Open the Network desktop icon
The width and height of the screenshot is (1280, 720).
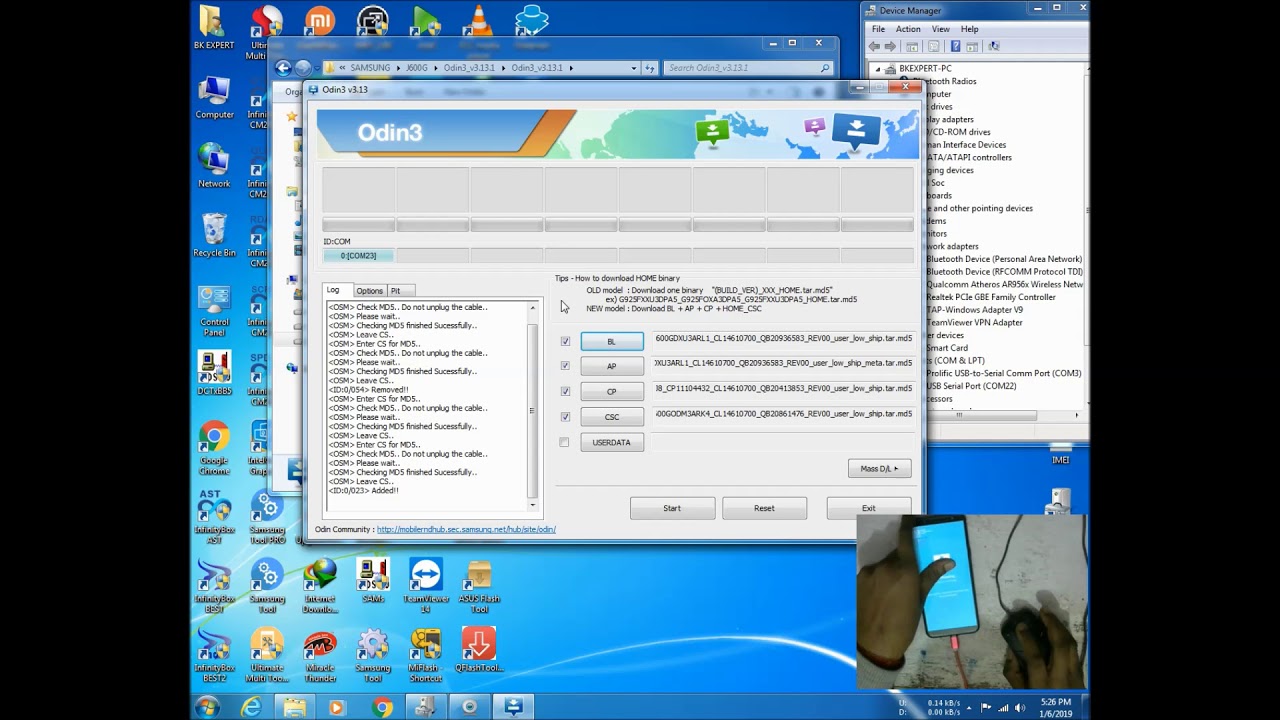click(x=214, y=165)
